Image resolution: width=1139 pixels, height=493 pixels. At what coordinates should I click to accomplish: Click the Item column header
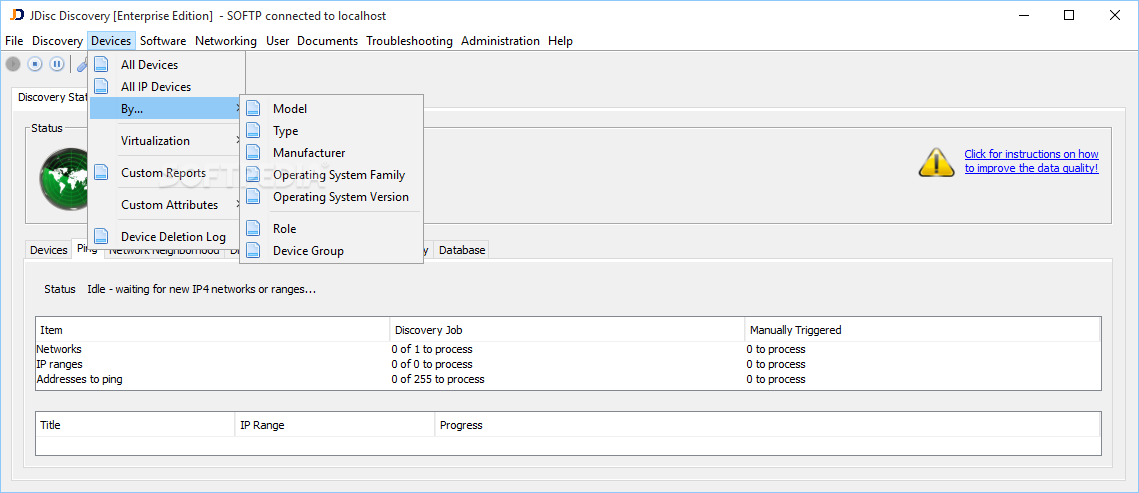coord(212,330)
